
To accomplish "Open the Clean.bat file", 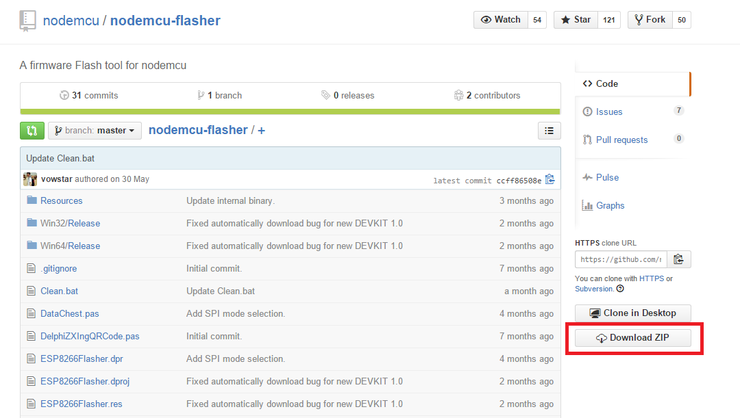I will click(x=59, y=291).
